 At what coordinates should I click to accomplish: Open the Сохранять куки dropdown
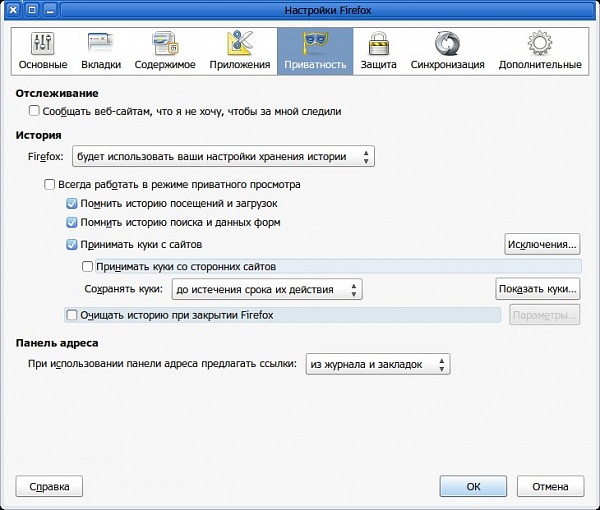[x=266, y=290]
